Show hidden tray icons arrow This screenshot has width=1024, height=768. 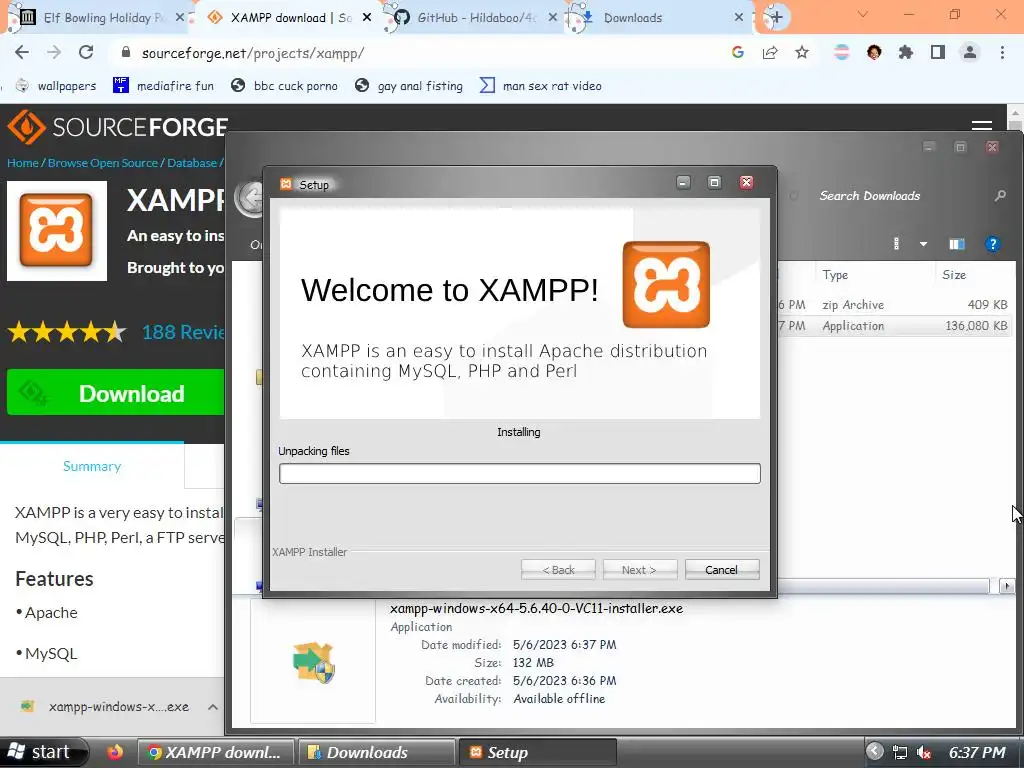click(x=875, y=752)
